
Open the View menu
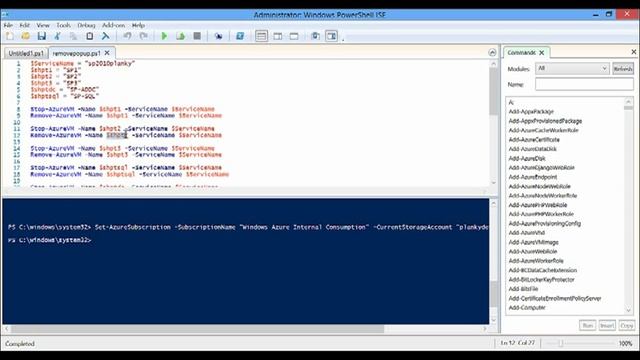click(x=43, y=25)
